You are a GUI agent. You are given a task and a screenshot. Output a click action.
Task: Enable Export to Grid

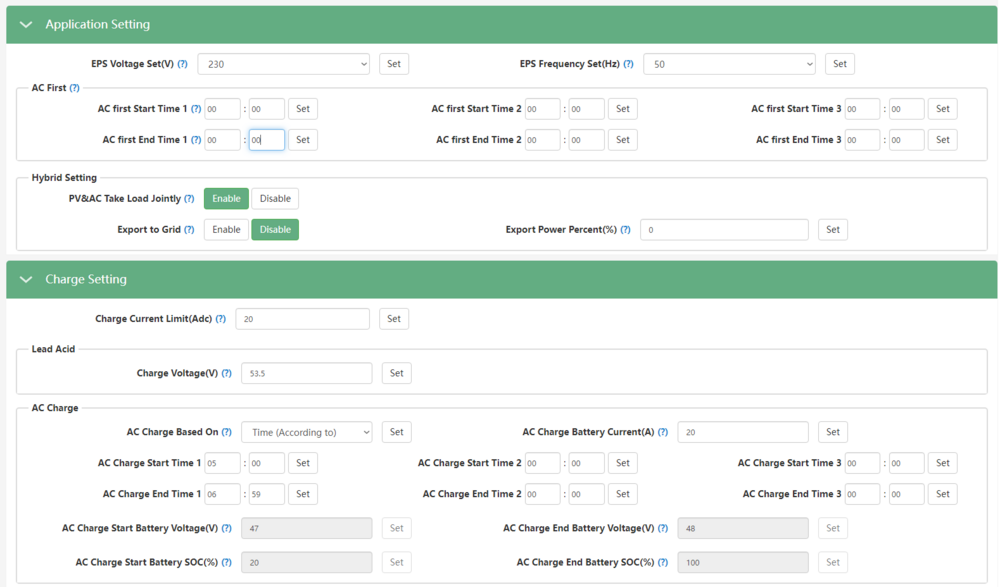click(x=226, y=230)
